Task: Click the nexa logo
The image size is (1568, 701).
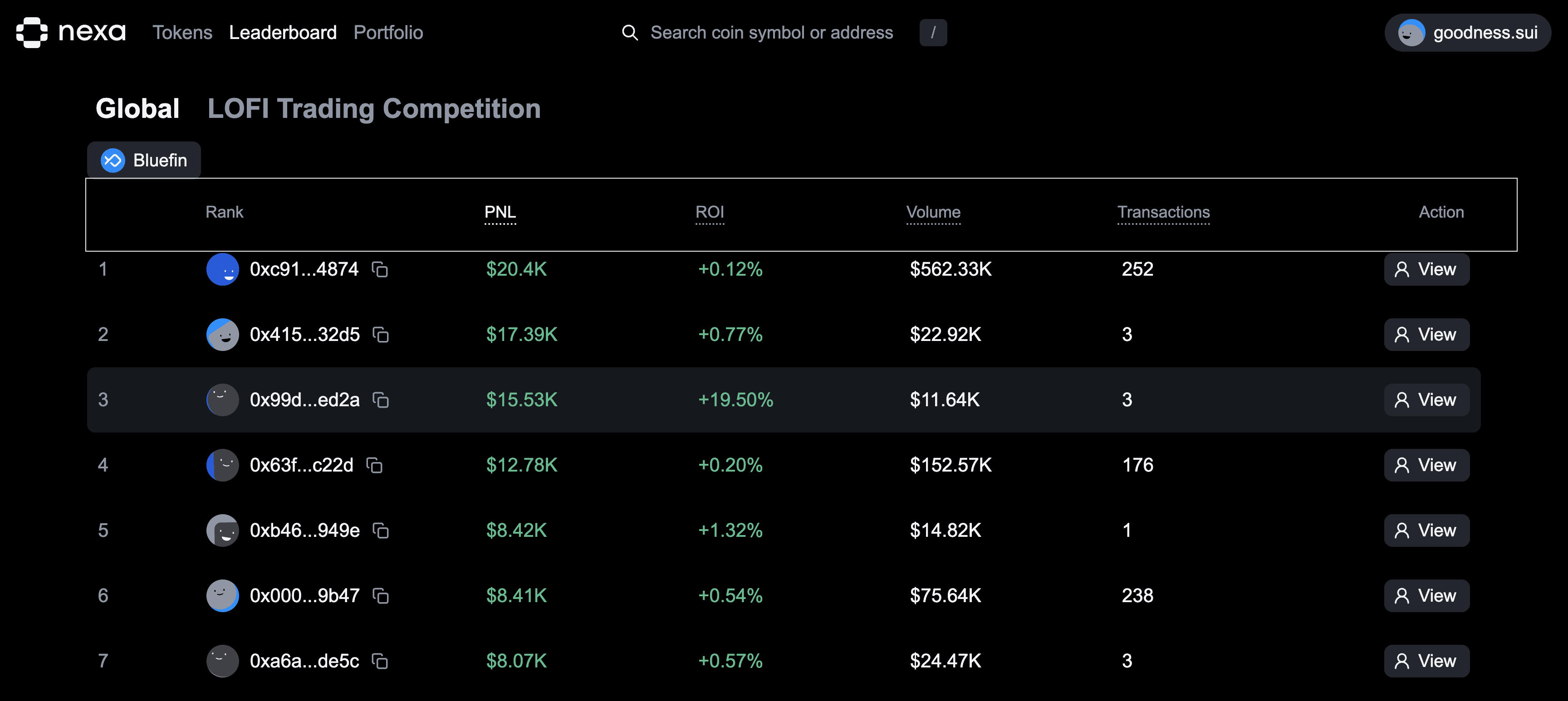Action: point(70,32)
